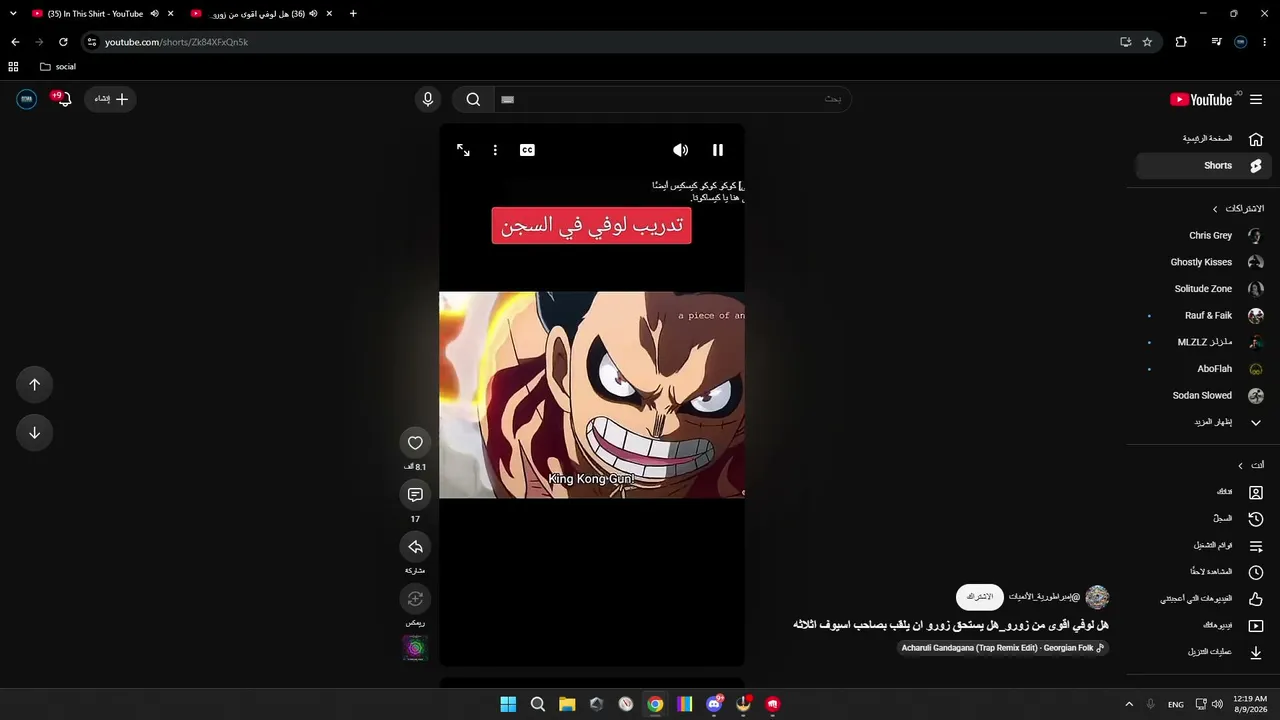Open the Windows Start menu

pyautogui.click(x=508, y=704)
